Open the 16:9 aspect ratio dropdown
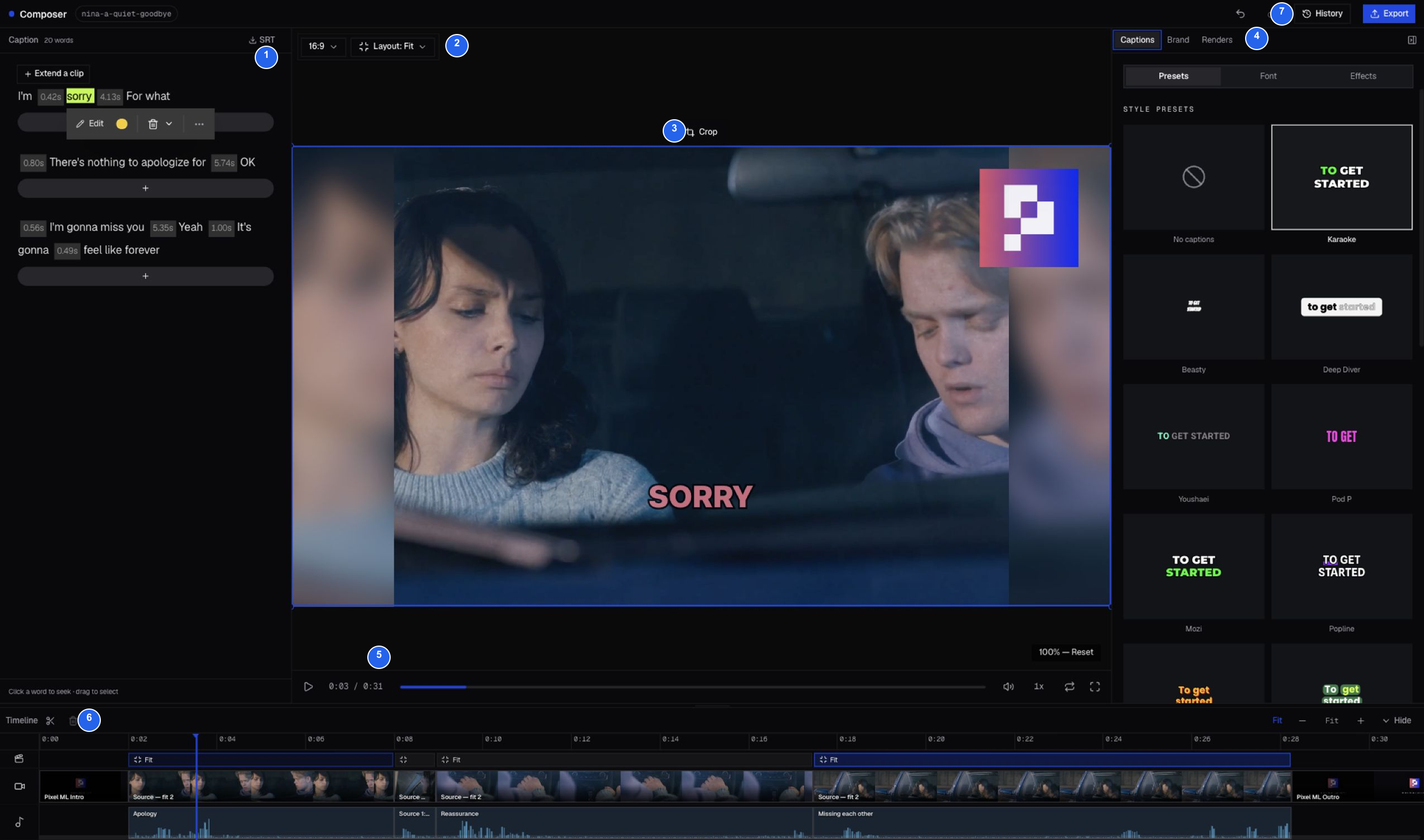This screenshot has width=1424, height=840. click(x=322, y=46)
